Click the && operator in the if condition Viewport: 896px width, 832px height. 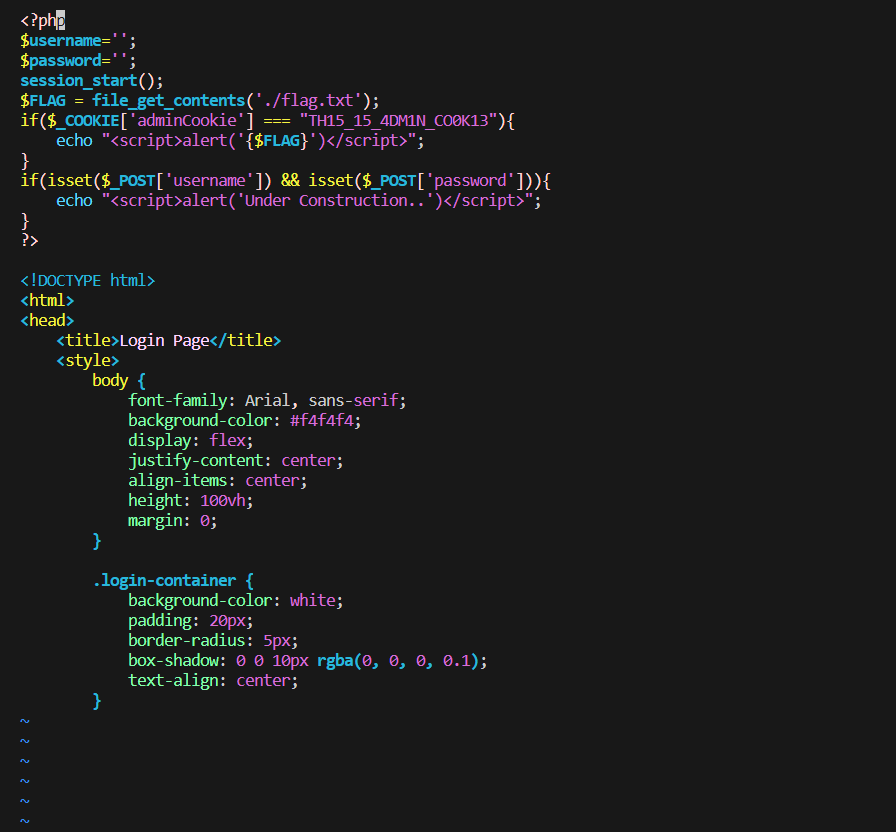coord(290,181)
